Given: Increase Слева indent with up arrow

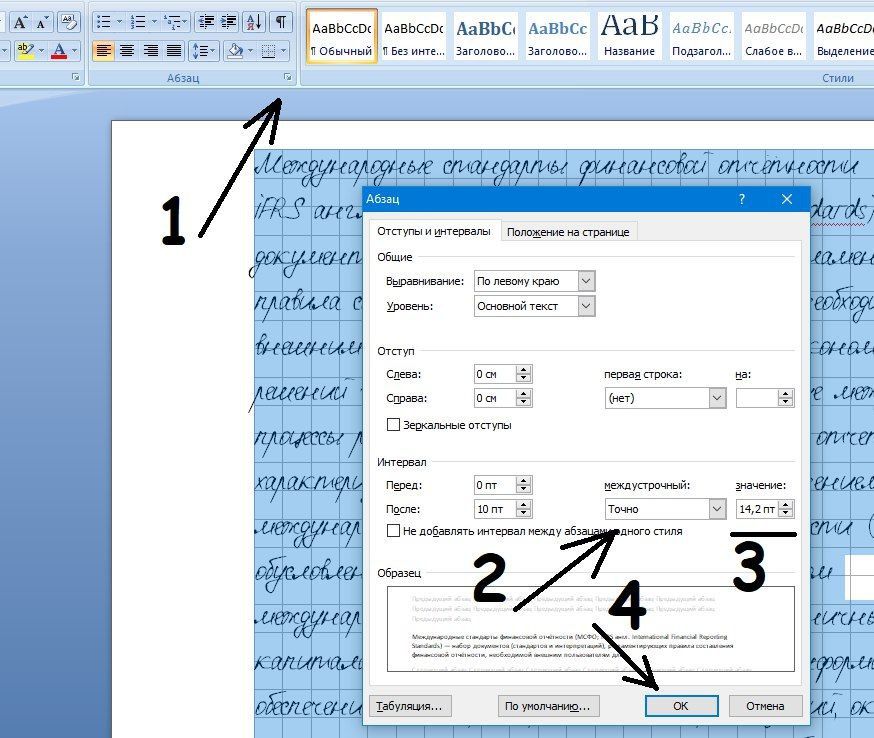Looking at the screenshot, I should 523,370.
